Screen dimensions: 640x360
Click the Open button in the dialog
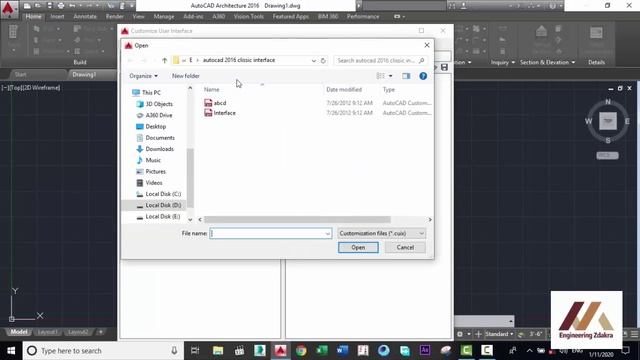(358, 247)
